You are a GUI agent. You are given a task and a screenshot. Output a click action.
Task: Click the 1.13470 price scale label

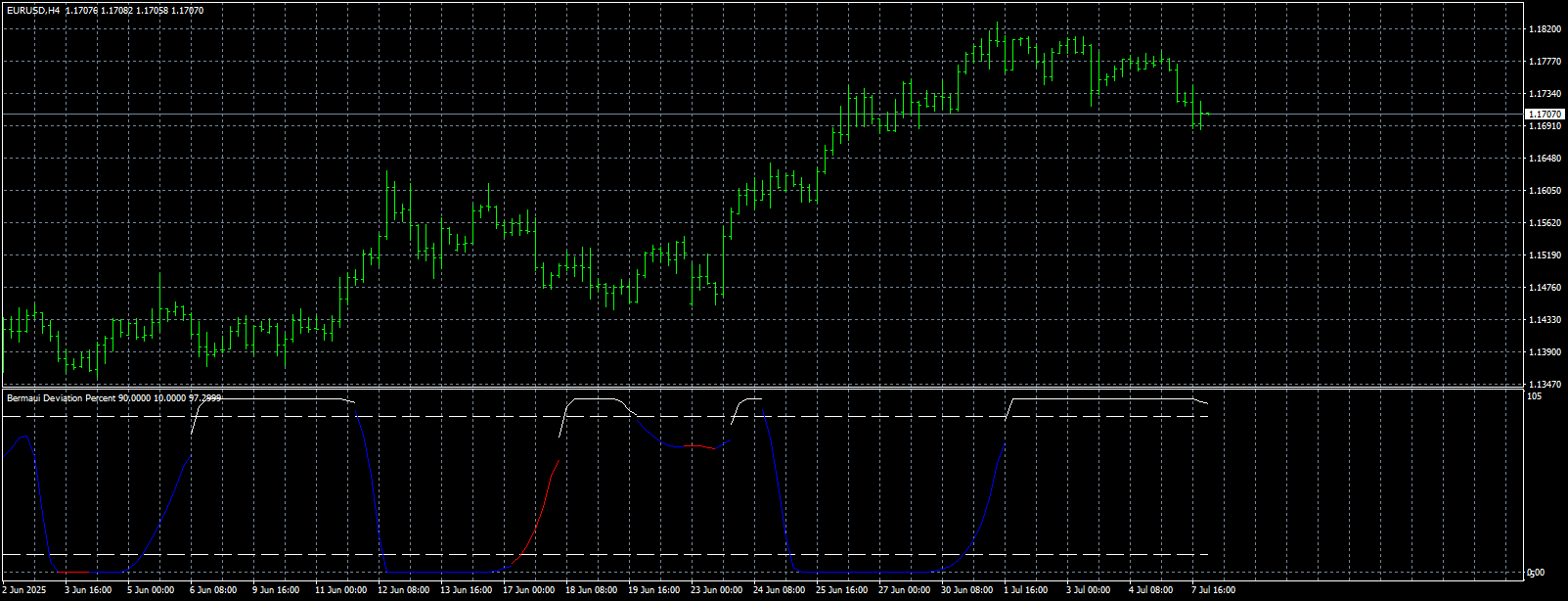1545,385
